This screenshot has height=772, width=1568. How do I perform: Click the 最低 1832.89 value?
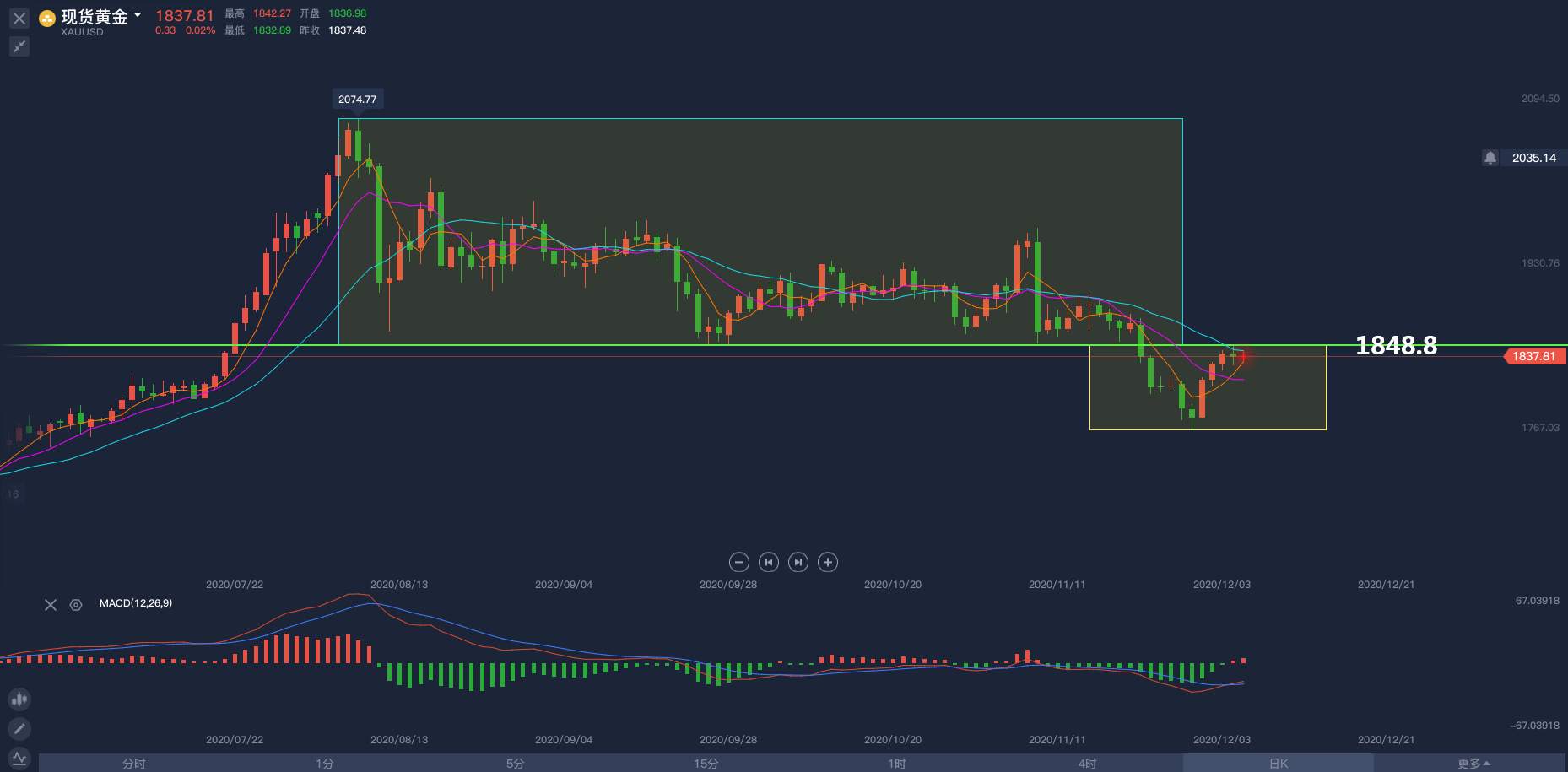[x=272, y=30]
